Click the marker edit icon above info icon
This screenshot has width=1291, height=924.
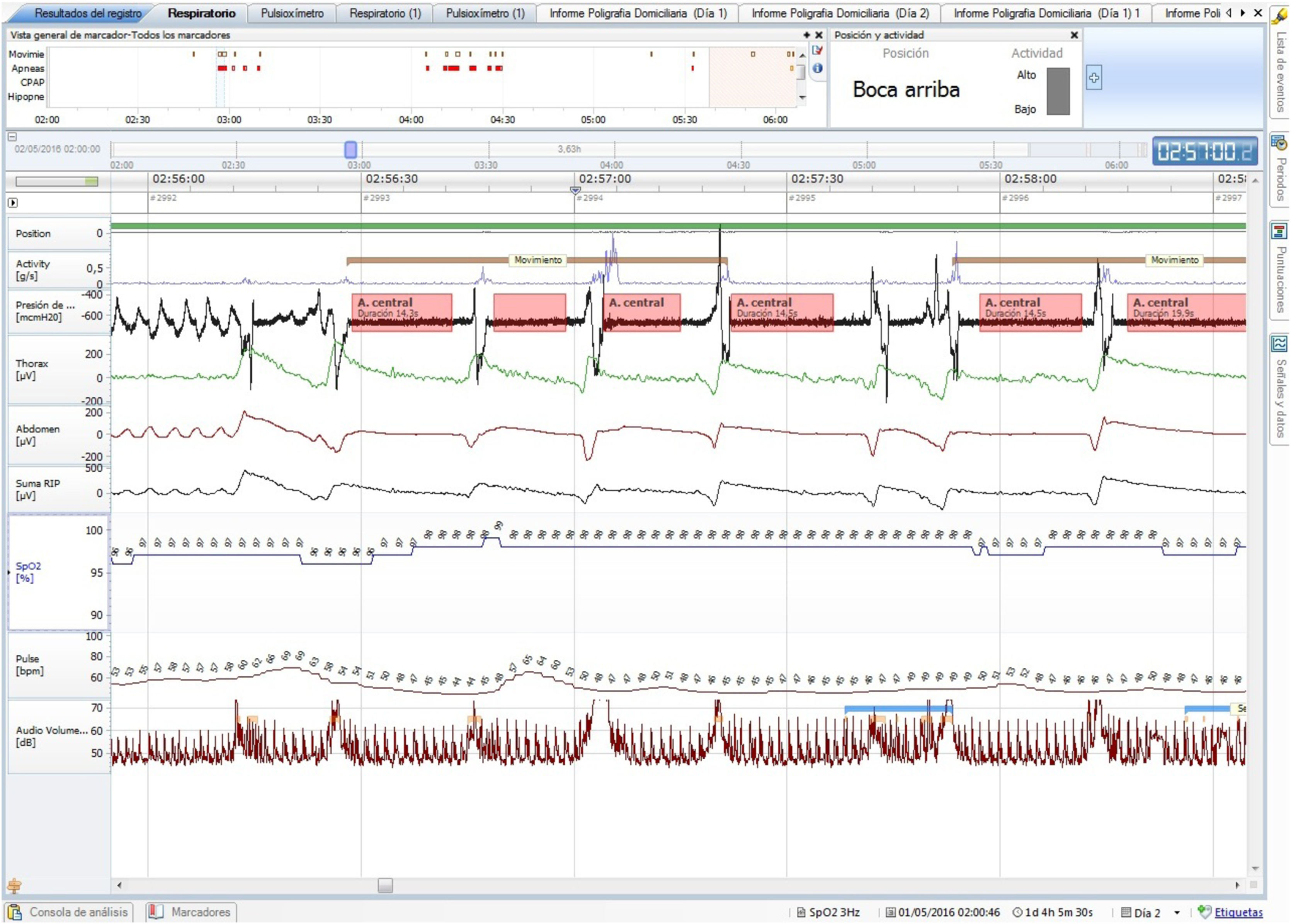[x=818, y=51]
